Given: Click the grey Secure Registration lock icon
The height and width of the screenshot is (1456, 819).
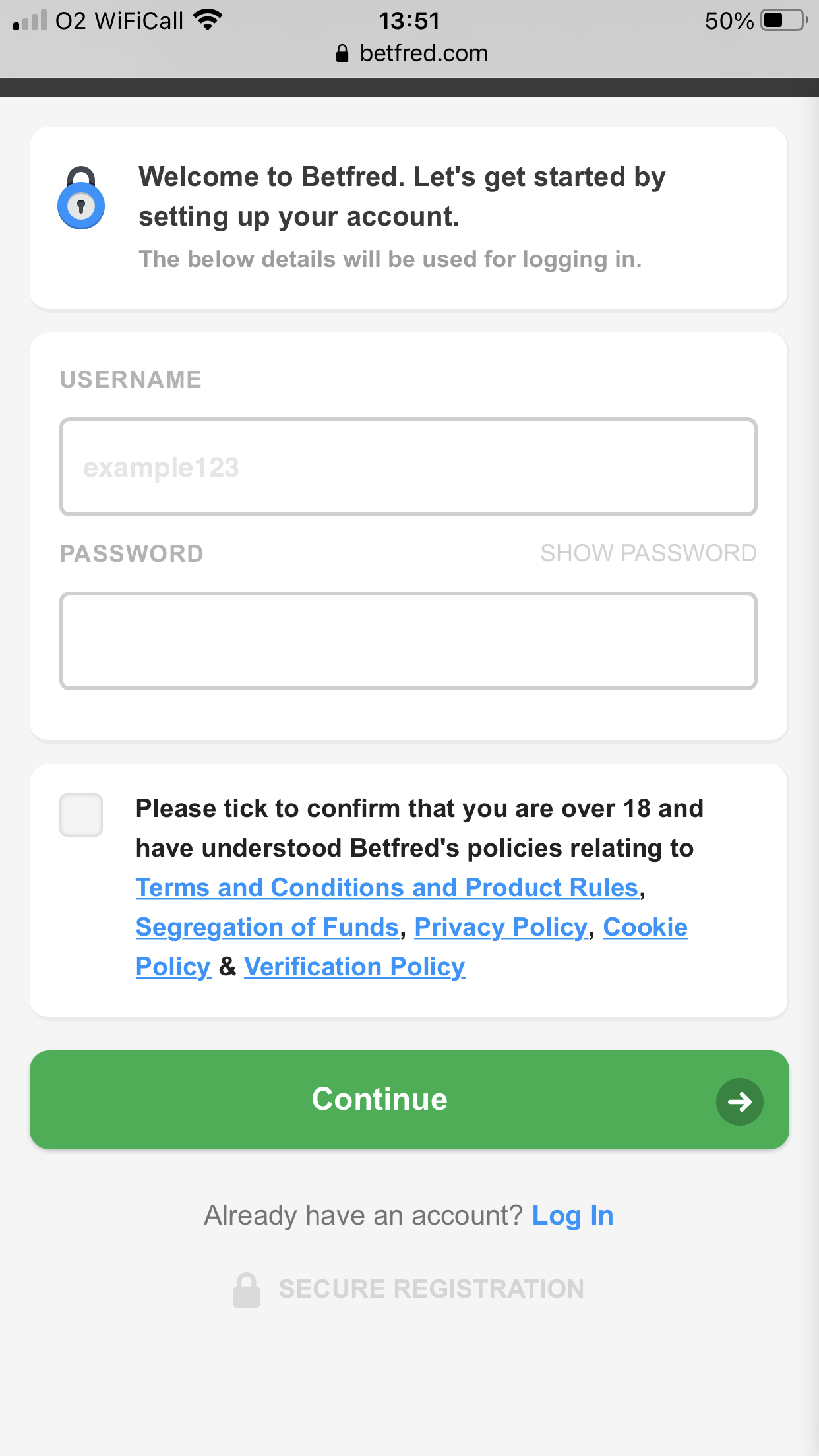Looking at the screenshot, I should (247, 1289).
